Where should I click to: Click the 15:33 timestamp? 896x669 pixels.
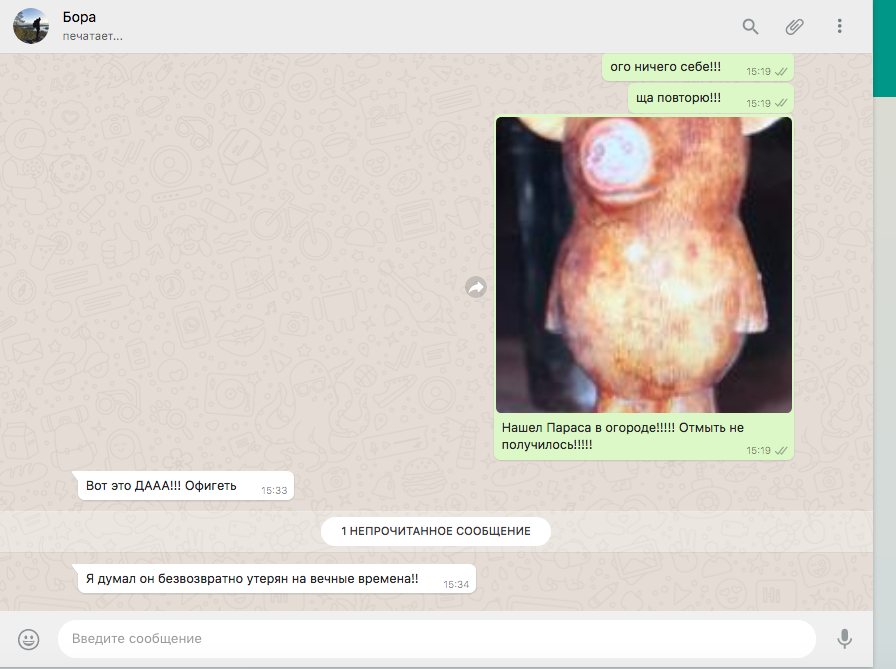[274, 491]
